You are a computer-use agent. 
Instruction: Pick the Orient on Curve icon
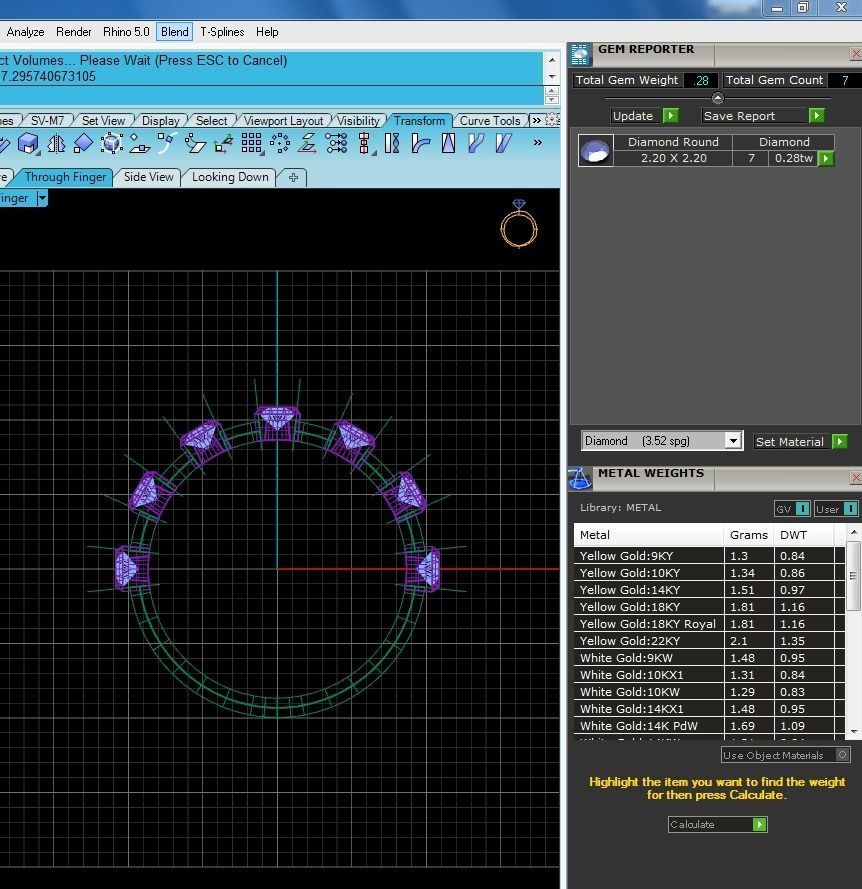[167, 143]
